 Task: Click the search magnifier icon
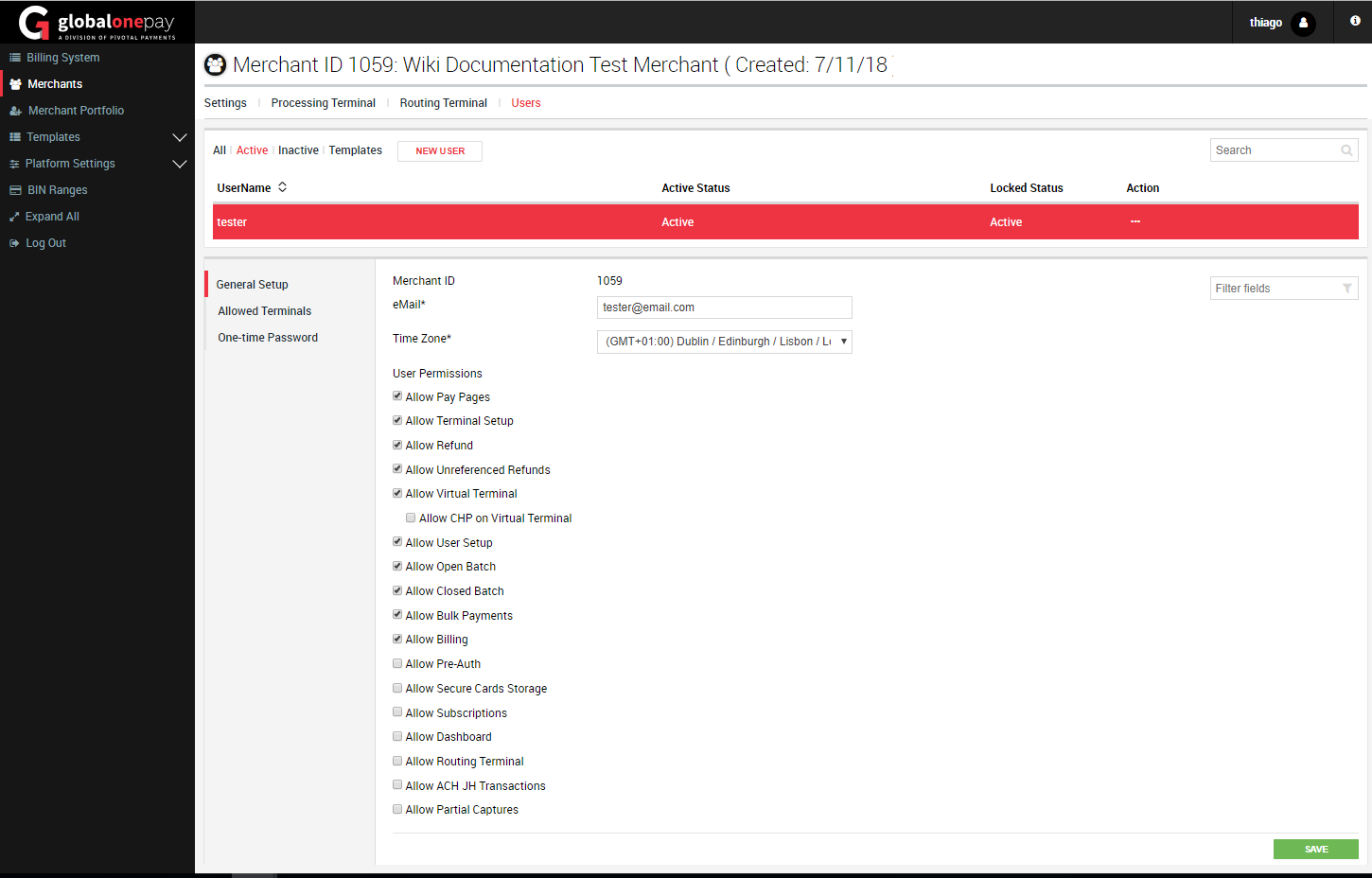click(x=1346, y=150)
